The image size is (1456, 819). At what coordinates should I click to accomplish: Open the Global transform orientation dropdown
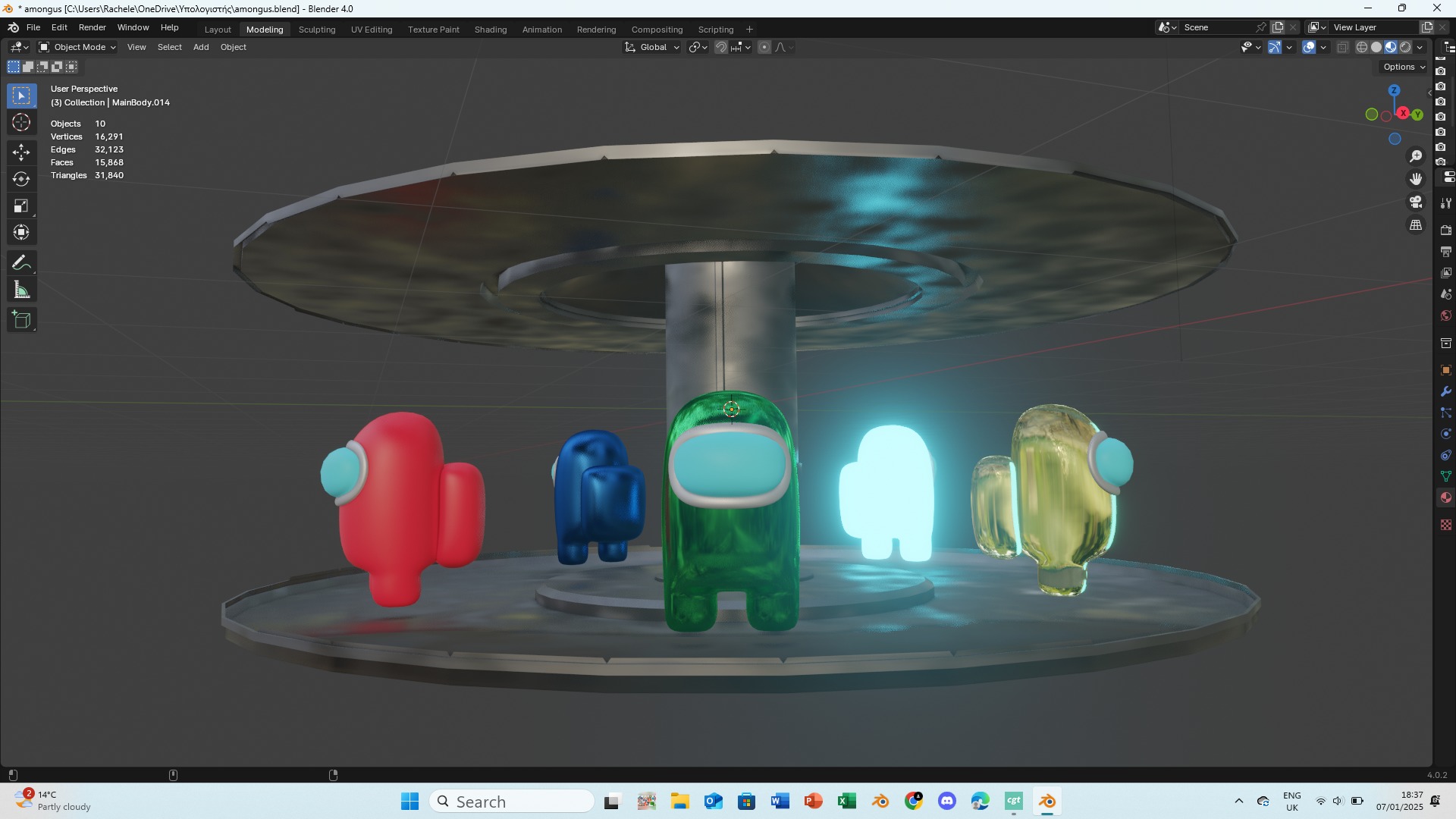pyautogui.click(x=652, y=47)
